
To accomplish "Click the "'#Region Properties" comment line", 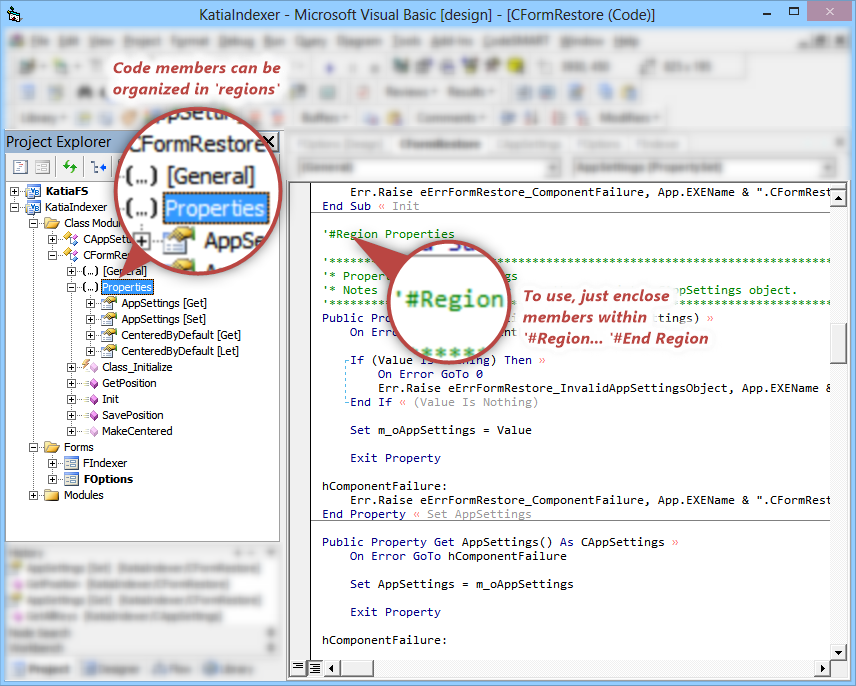I will (388, 234).
